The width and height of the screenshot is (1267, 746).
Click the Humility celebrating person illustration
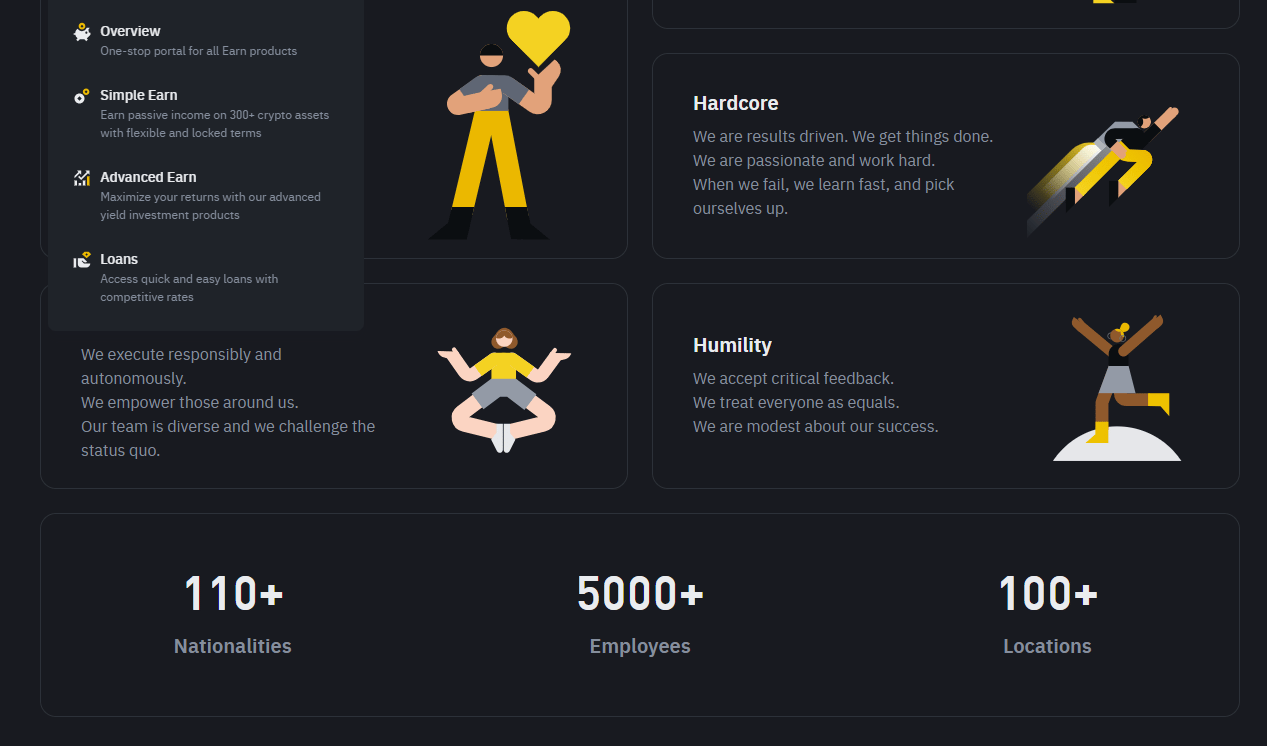1117,389
